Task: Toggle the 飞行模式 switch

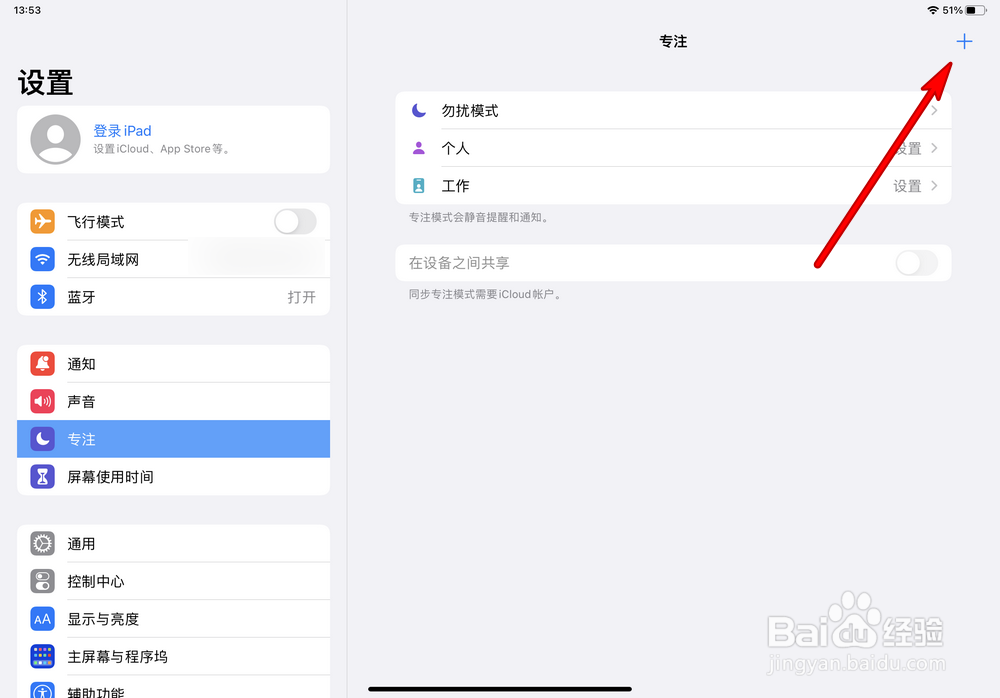Action: click(295, 221)
